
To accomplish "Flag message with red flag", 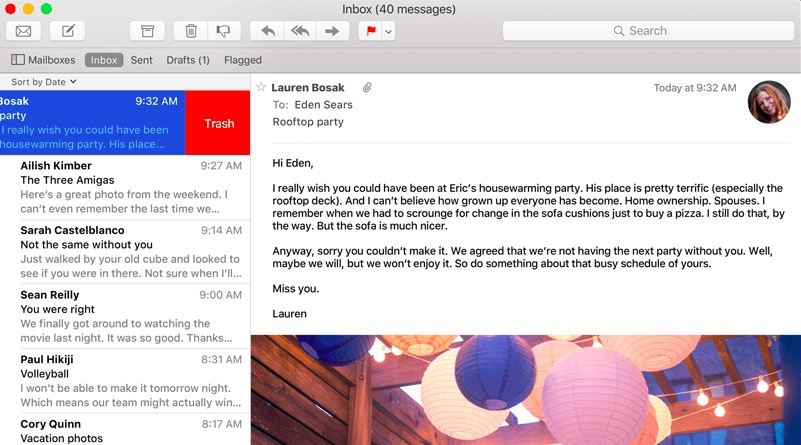I will tap(371, 31).
